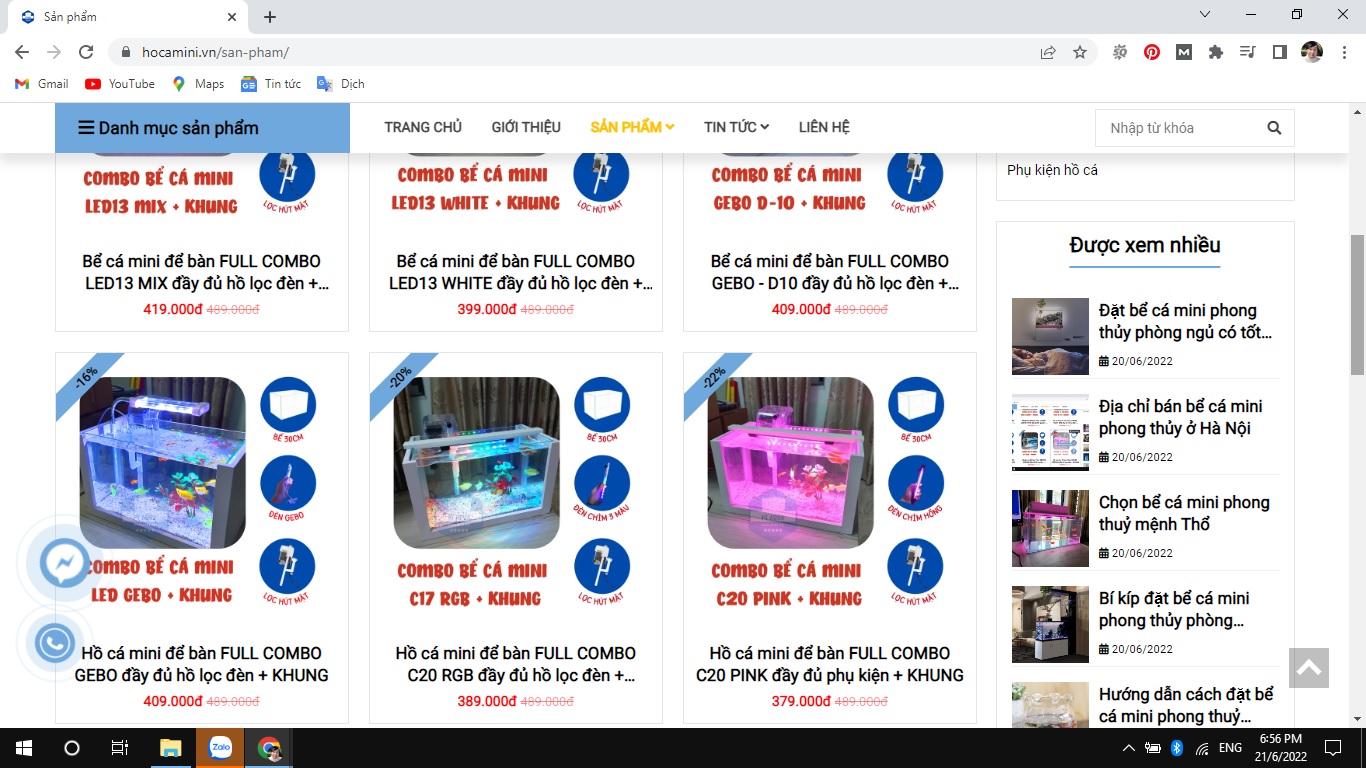Open Zalo from the taskbar
Image resolution: width=1366 pixels, height=768 pixels.
(x=220, y=748)
